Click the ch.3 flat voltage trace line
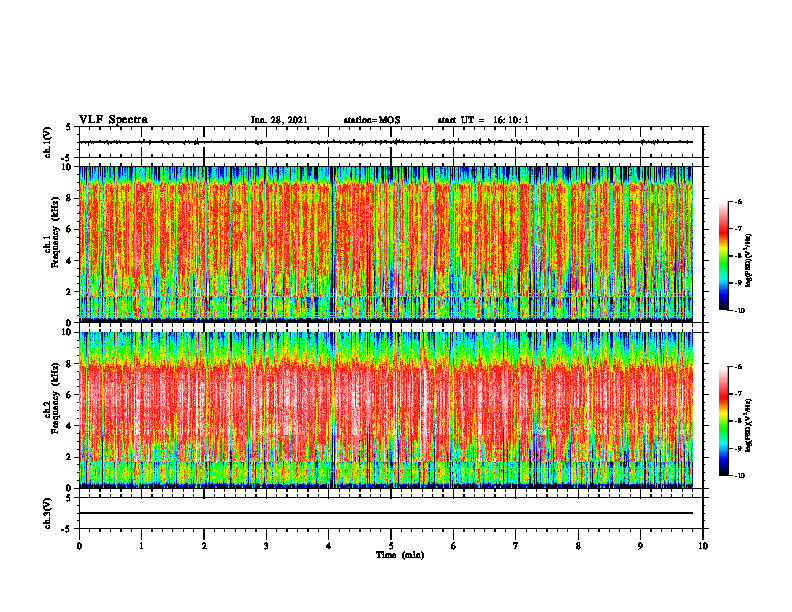 (x=386, y=513)
